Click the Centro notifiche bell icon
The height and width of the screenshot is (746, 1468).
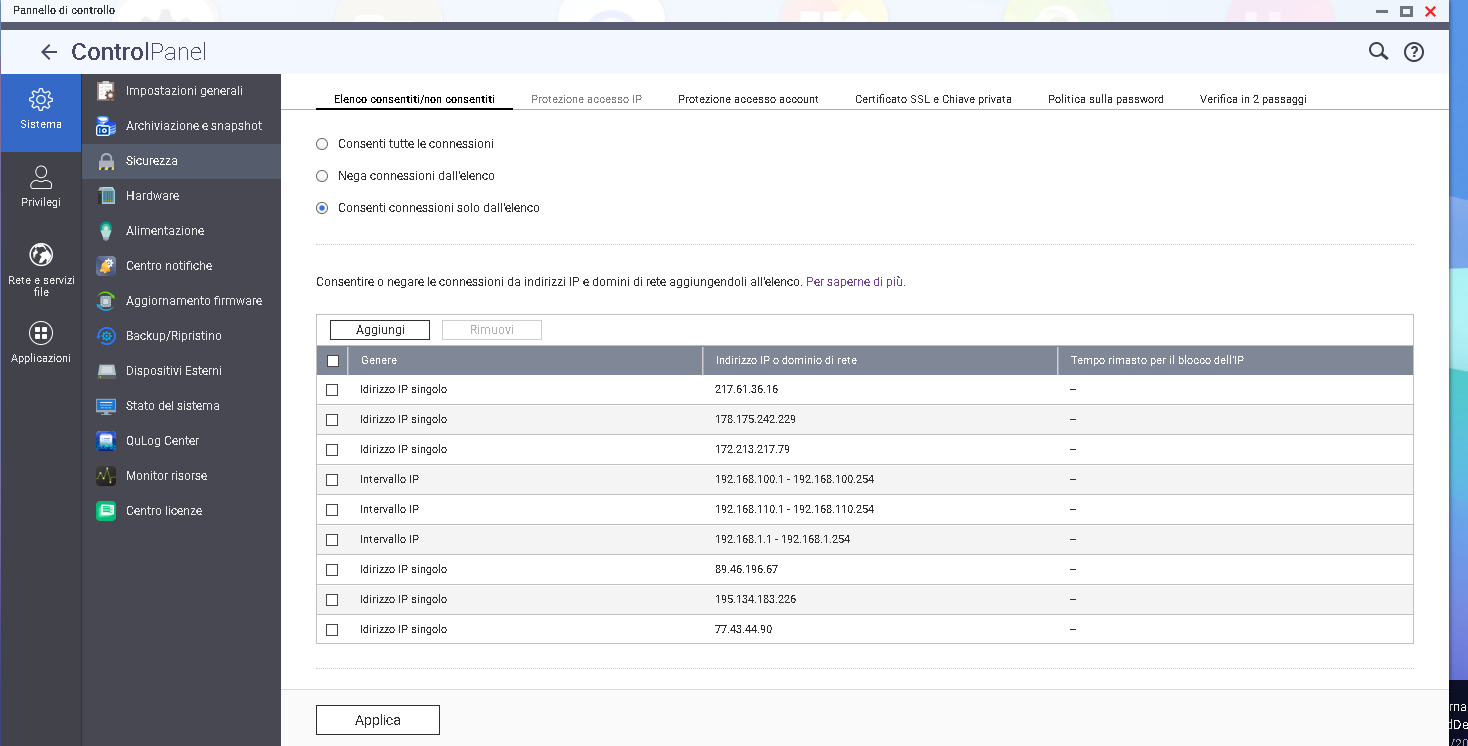tap(106, 266)
